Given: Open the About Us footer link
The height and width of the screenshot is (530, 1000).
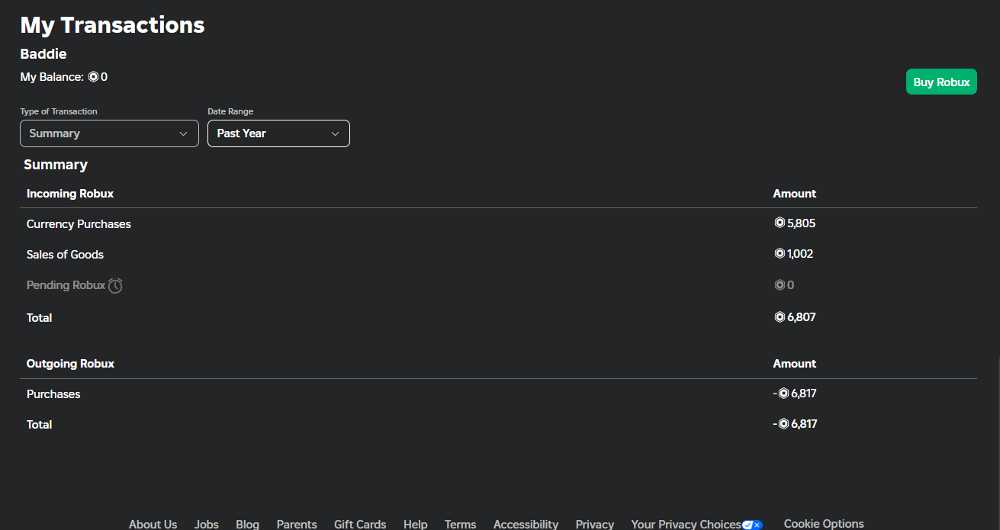Looking at the screenshot, I should [153, 524].
